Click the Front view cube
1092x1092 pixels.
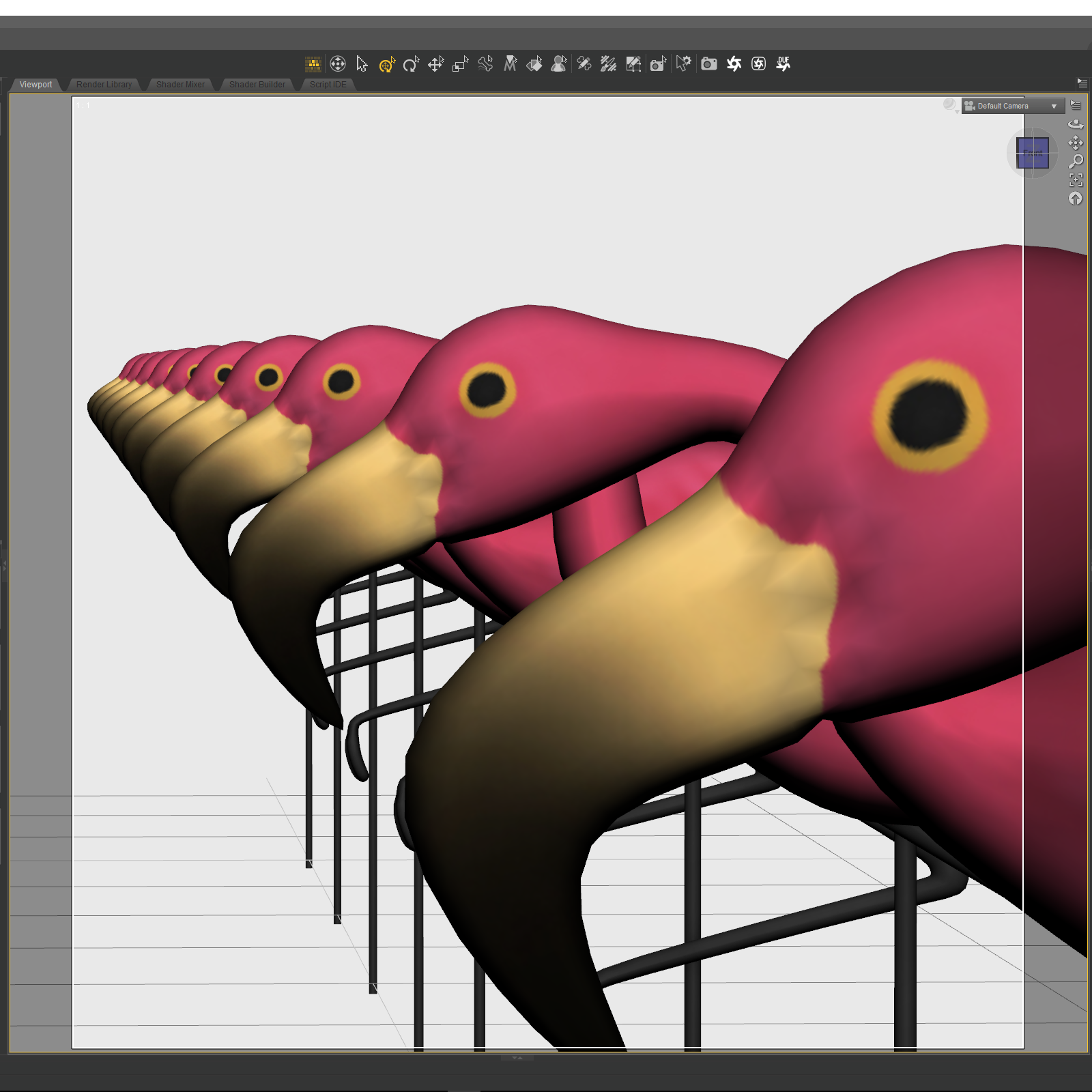pyautogui.click(x=1032, y=153)
